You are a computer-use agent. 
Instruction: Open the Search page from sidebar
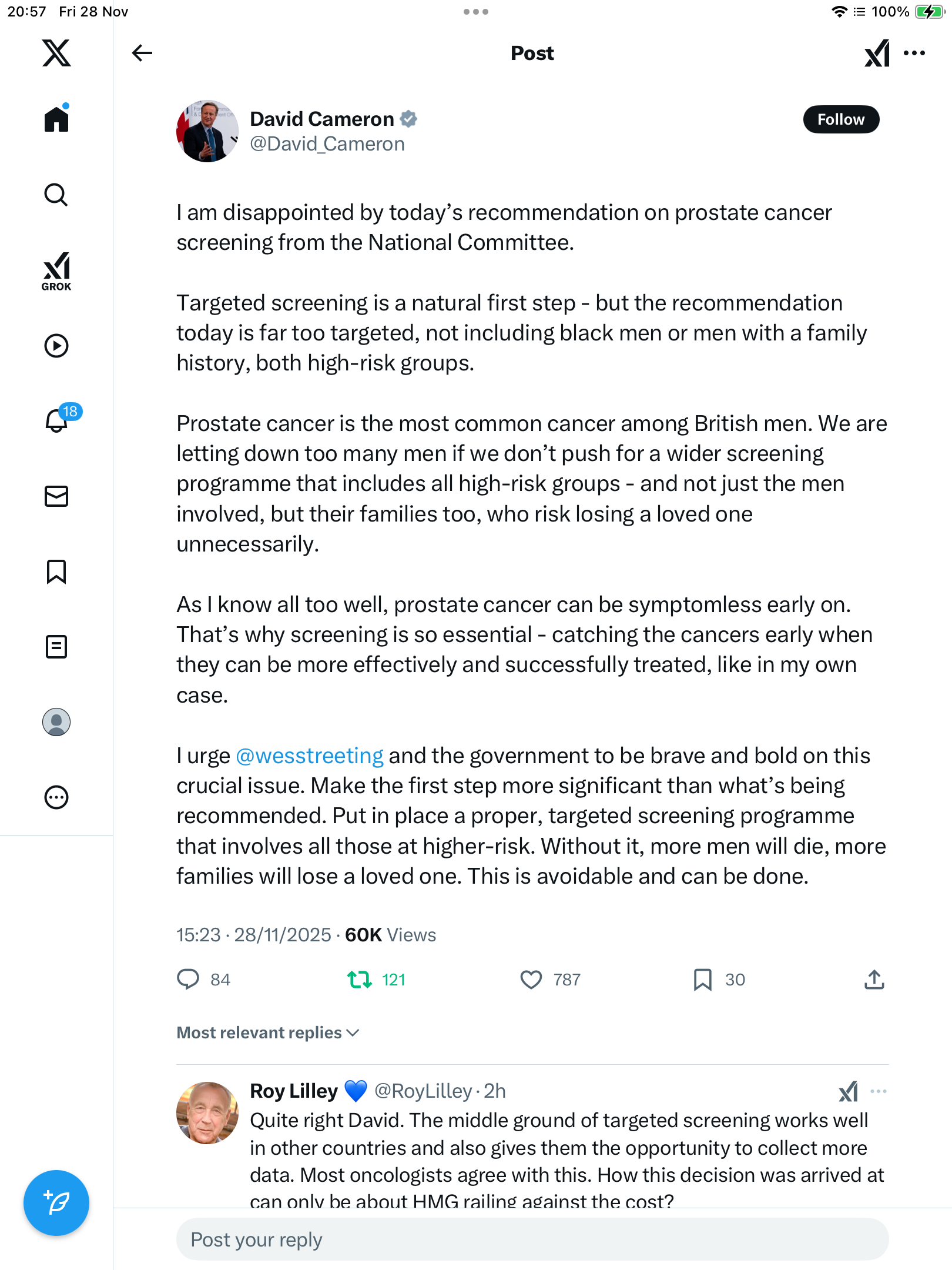pyautogui.click(x=56, y=195)
